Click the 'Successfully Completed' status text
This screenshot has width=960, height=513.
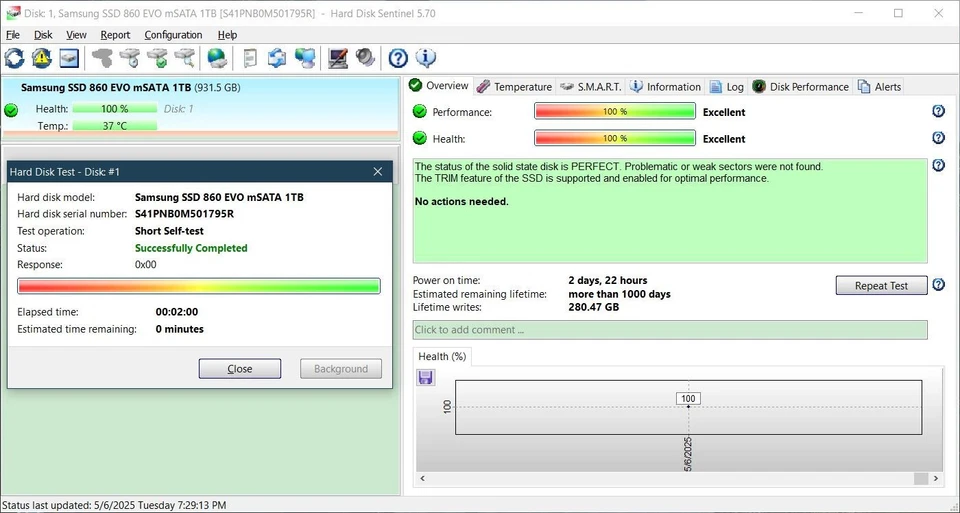pyautogui.click(x=191, y=248)
